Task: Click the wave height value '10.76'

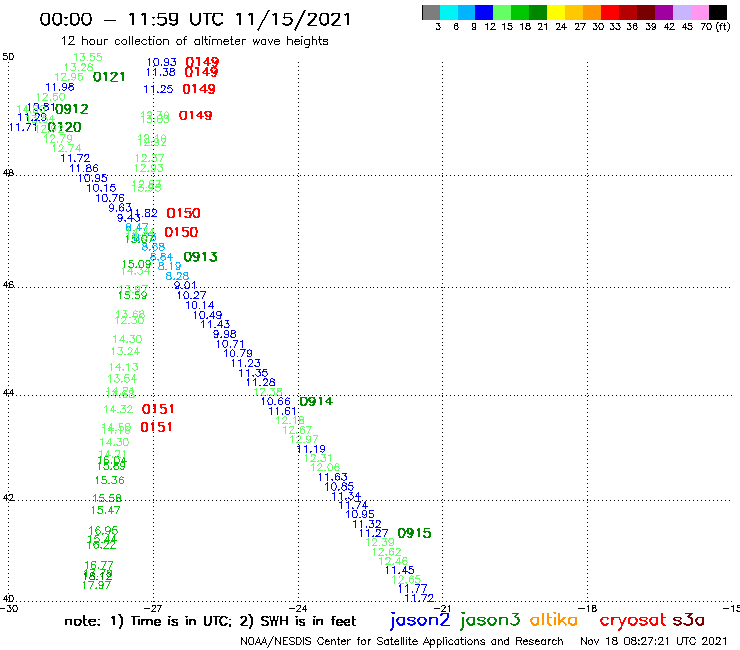Action: click(x=110, y=198)
